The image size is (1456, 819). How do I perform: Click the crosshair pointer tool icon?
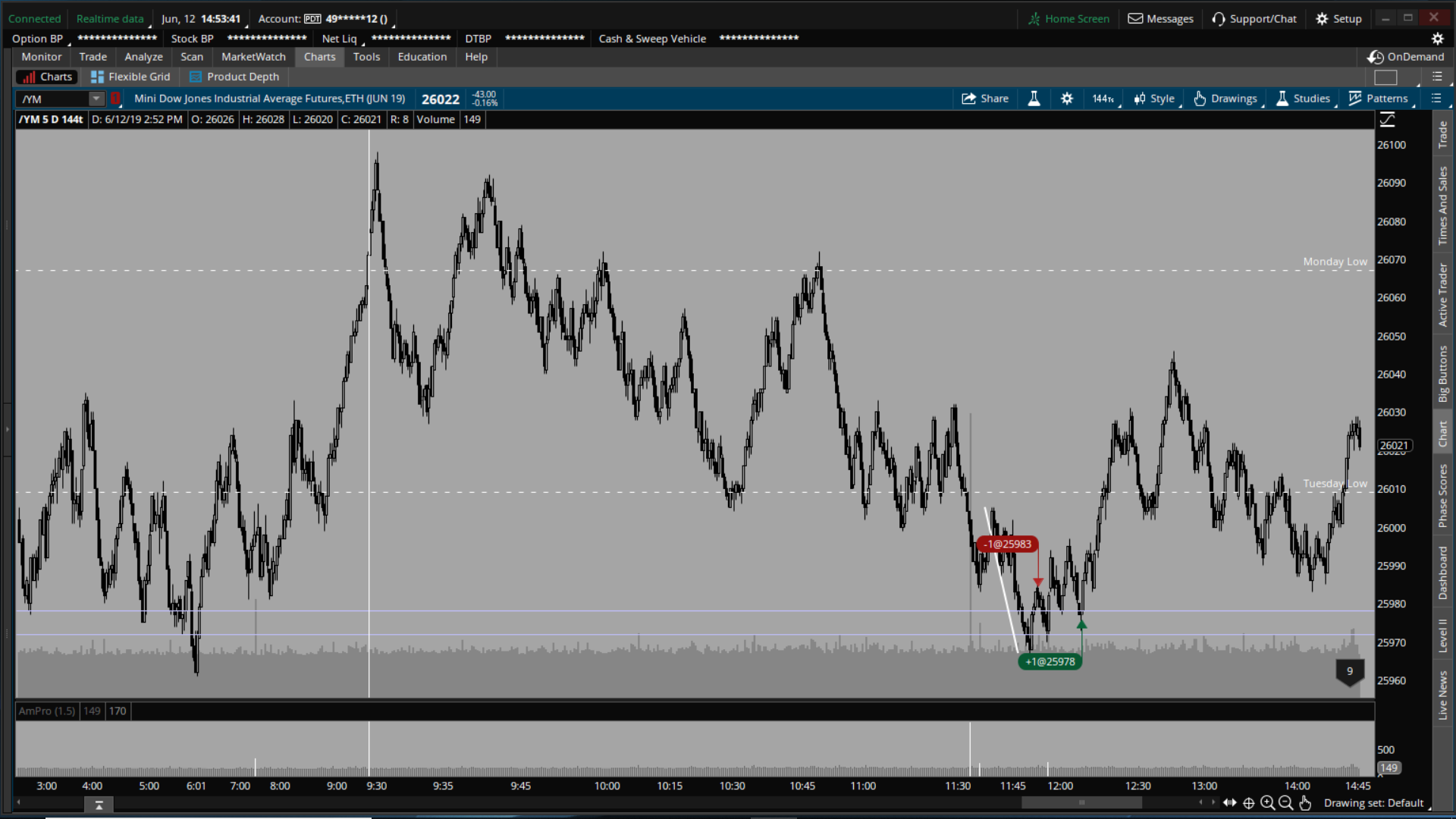click(1249, 803)
